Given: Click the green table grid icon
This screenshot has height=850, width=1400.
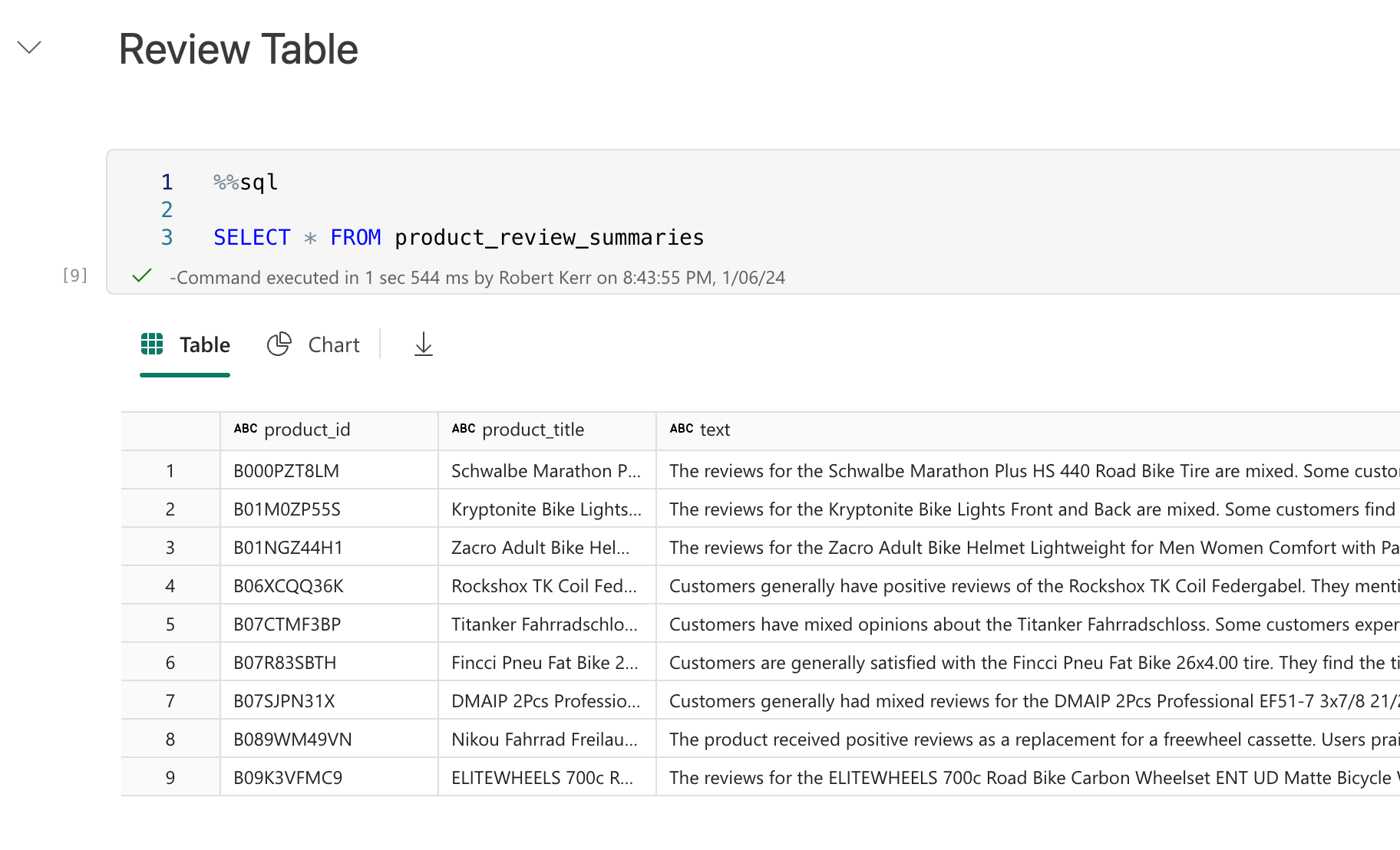Looking at the screenshot, I should pyautogui.click(x=152, y=344).
